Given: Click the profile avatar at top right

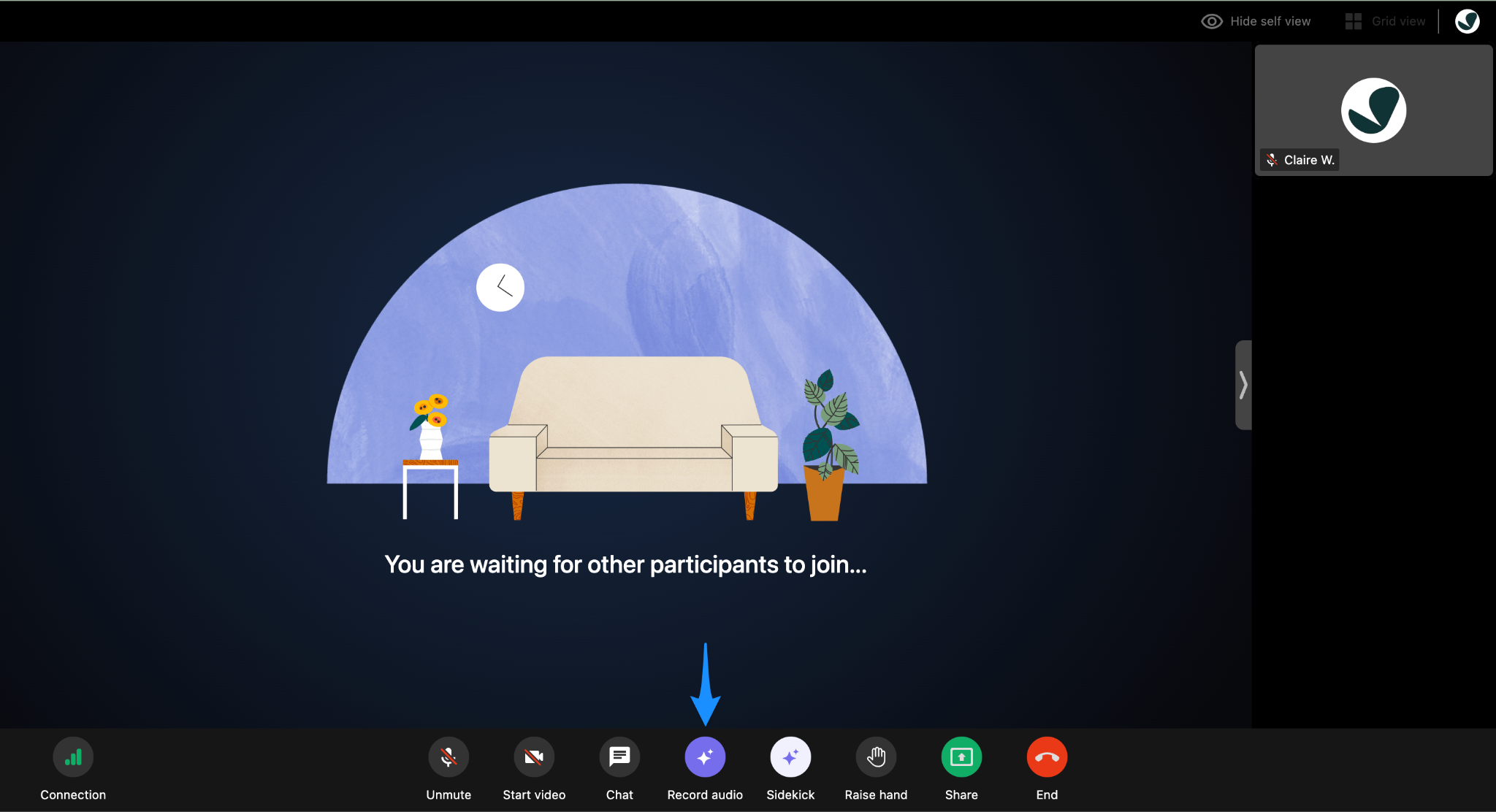Looking at the screenshot, I should [x=1468, y=21].
